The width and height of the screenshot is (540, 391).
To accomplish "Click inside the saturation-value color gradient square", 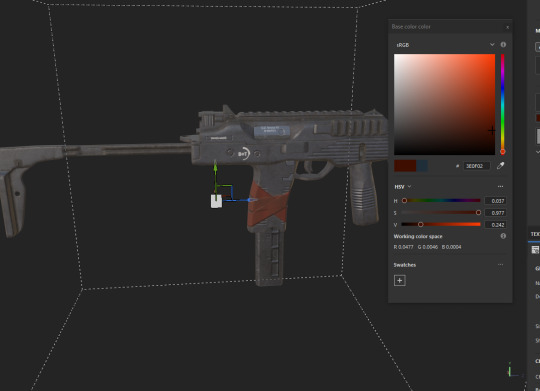I will [444, 104].
